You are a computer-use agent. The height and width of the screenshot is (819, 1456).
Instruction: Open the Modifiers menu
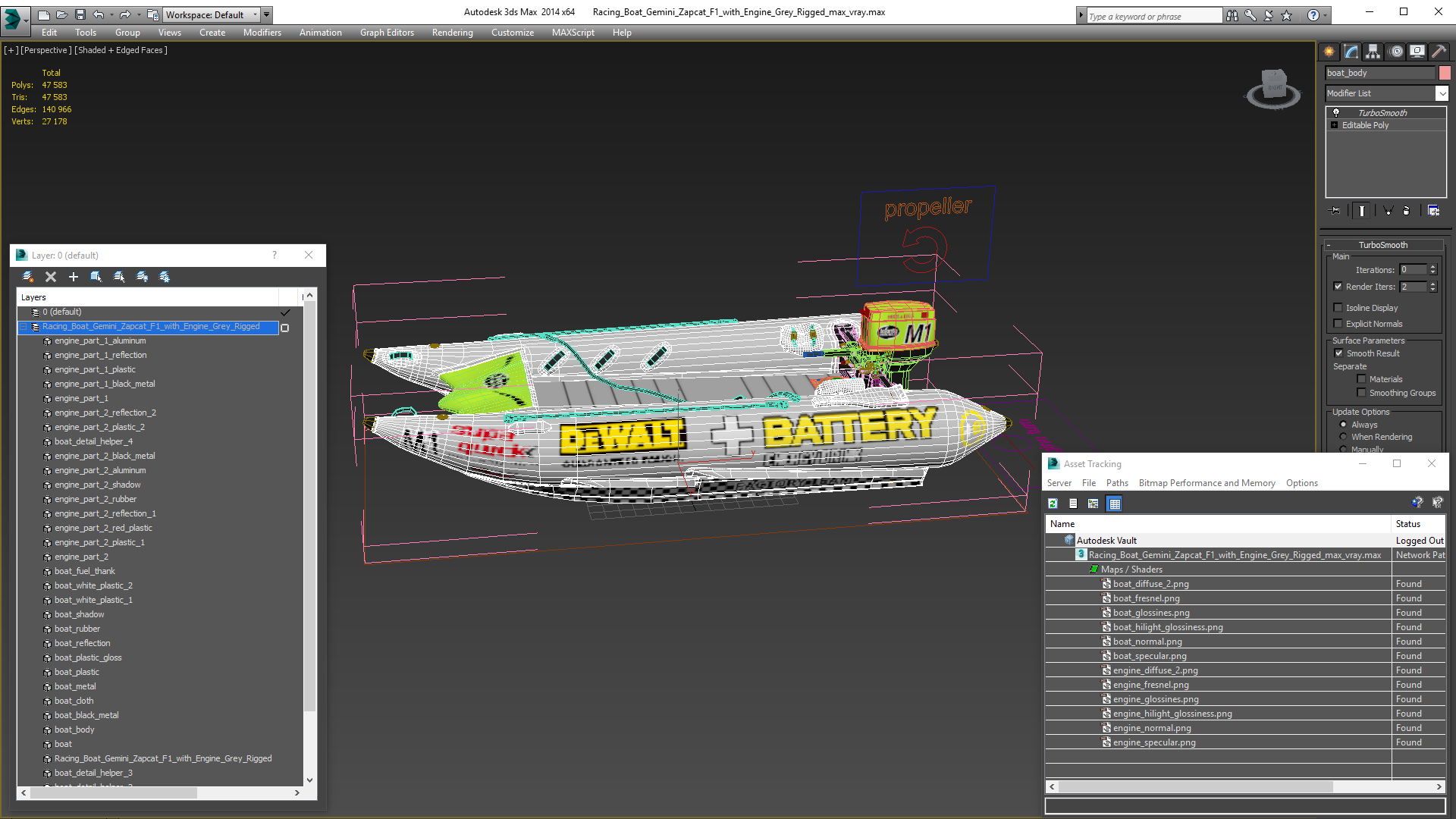(x=262, y=33)
